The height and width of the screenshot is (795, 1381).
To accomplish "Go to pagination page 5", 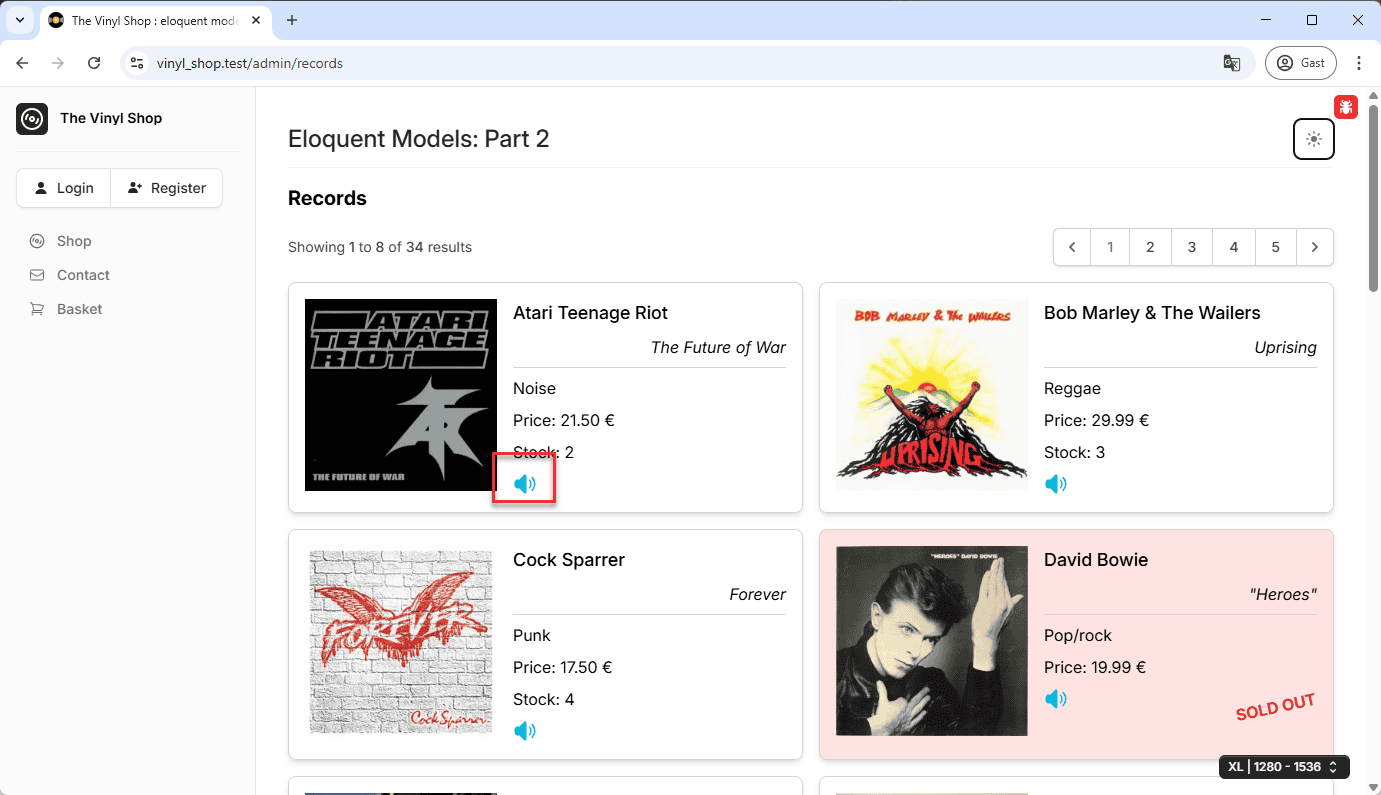I will click(1276, 247).
